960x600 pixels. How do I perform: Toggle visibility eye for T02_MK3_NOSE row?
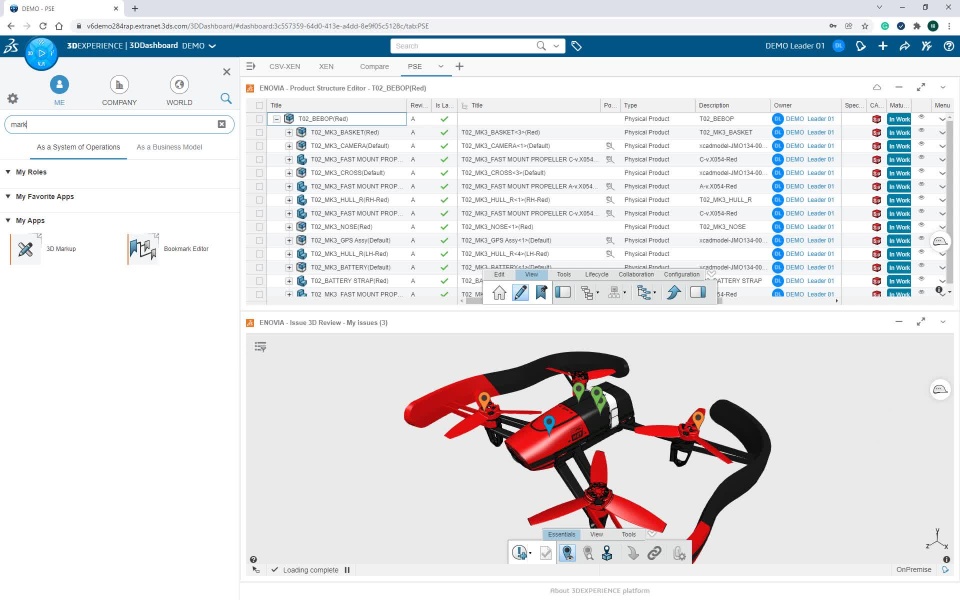tap(921, 225)
